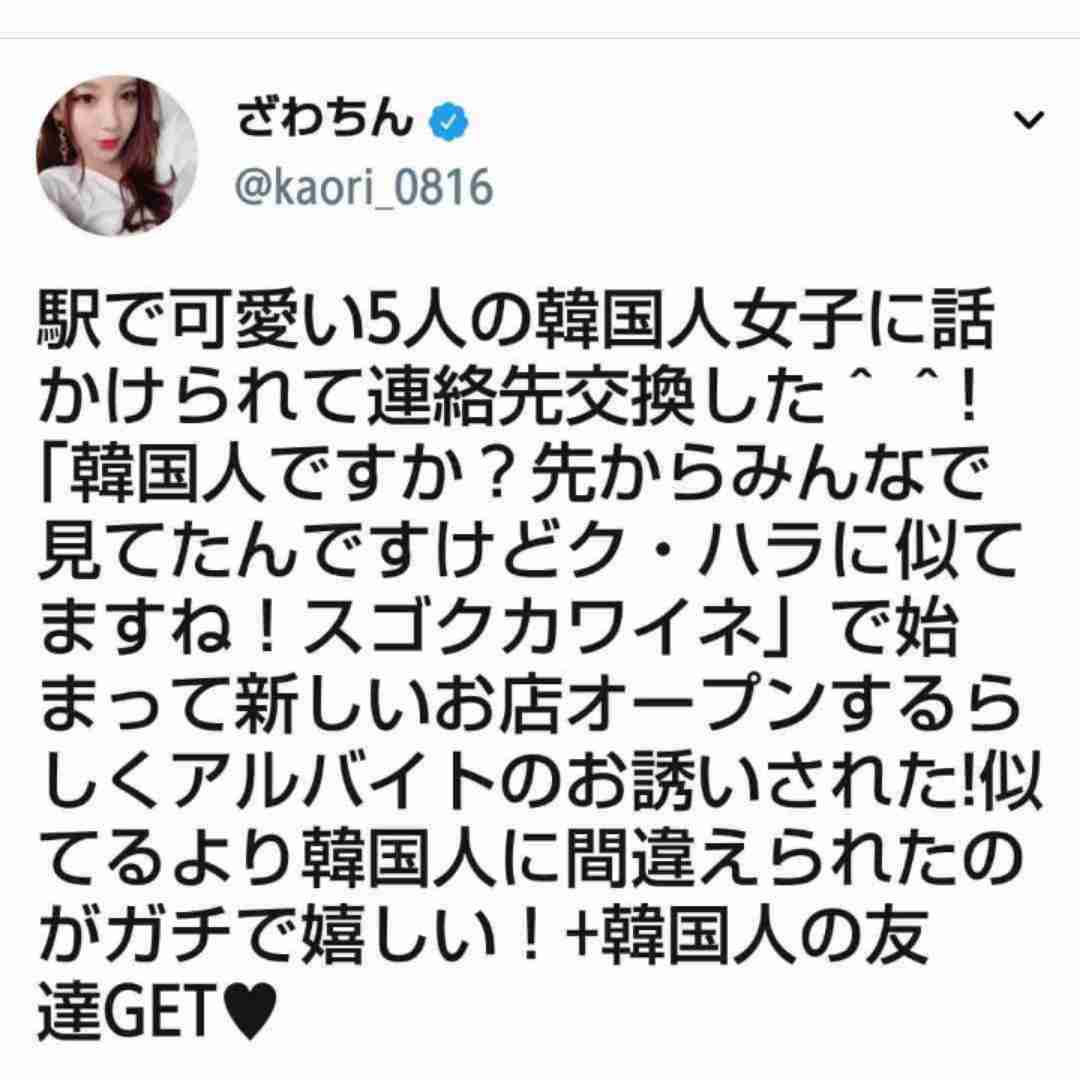The width and height of the screenshot is (1080, 1080).
Task: Click the line starting with てるより韓国人に
Action: click(x=529, y=860)
